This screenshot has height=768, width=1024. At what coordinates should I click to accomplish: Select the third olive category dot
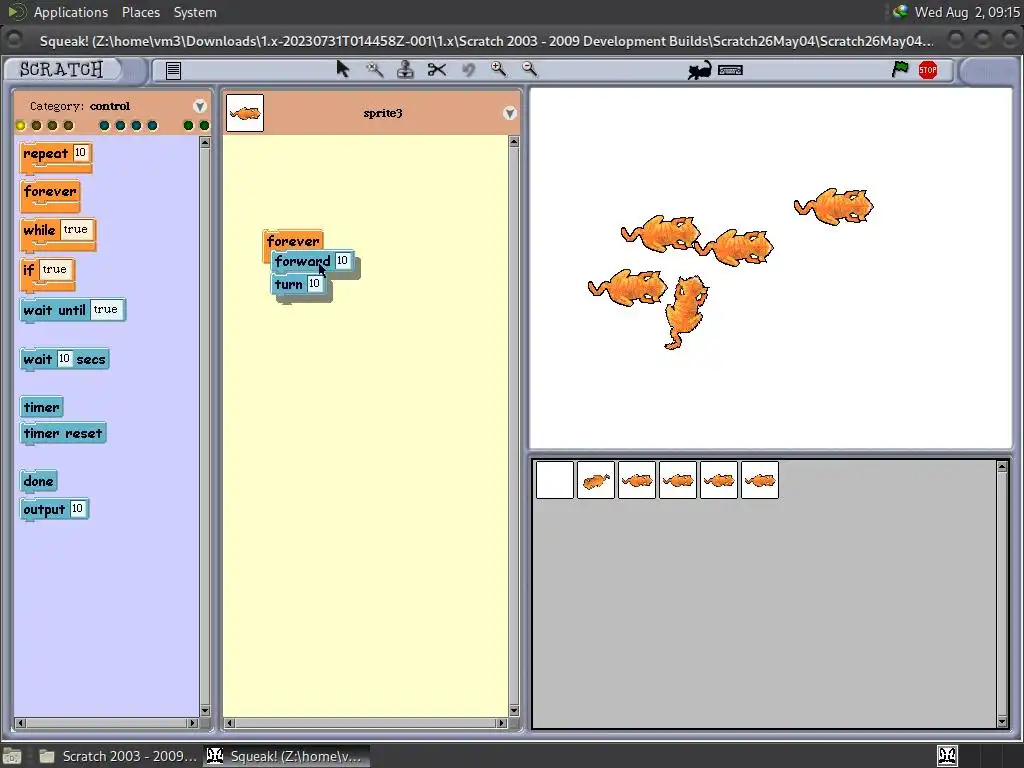(52, 125)
